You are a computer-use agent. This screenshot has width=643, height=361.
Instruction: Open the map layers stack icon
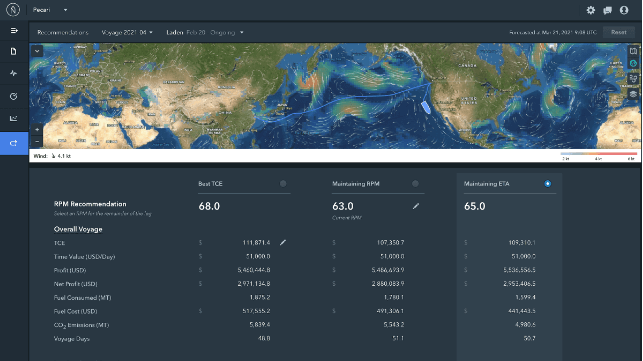pos(634,94)
